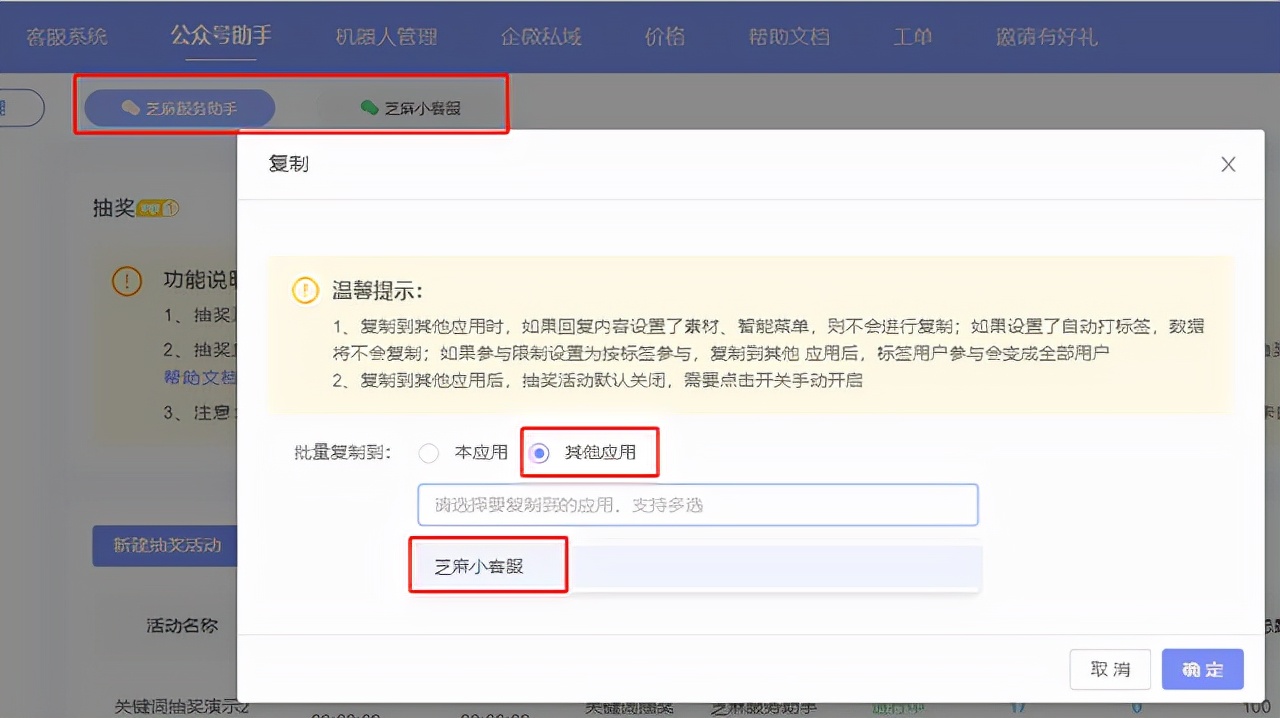Go to the 价格 page

click(663, 36)
